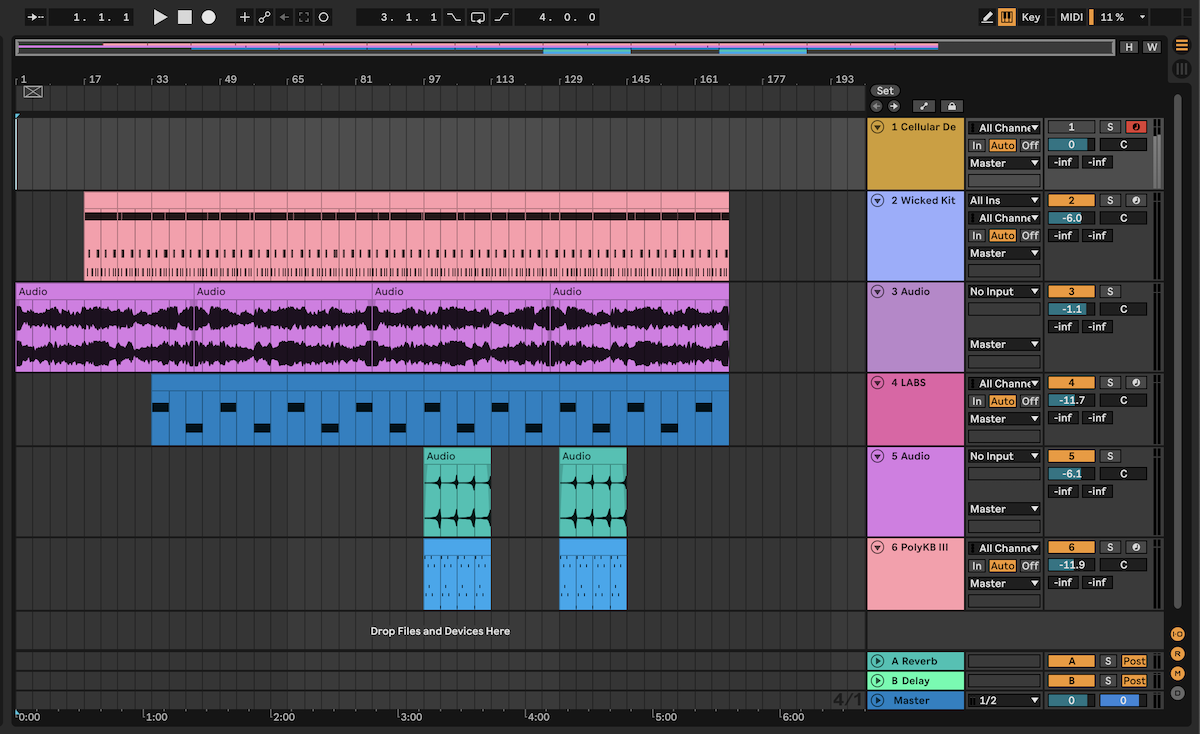This screenshot has height=734, width=1200.
Task: Collapse the 3 Audio track
Action: pyautogui.click(x=877, y=292)
